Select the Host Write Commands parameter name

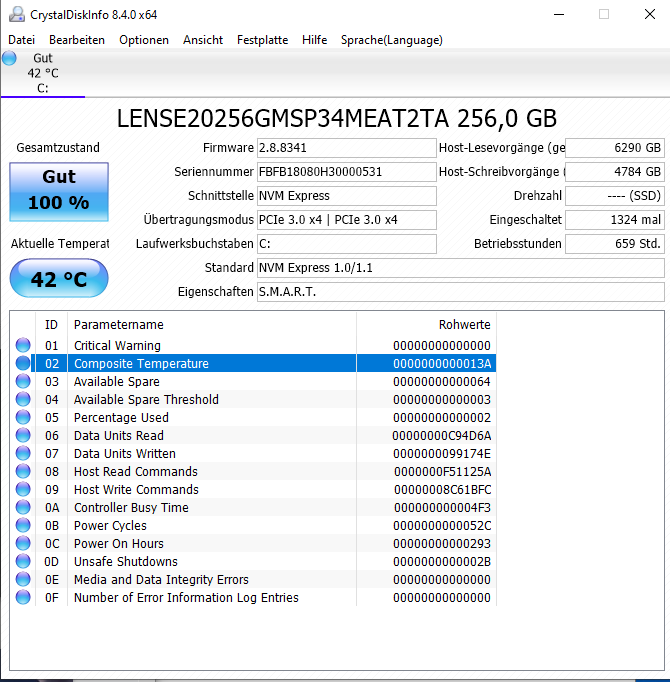tap(136, 489)
